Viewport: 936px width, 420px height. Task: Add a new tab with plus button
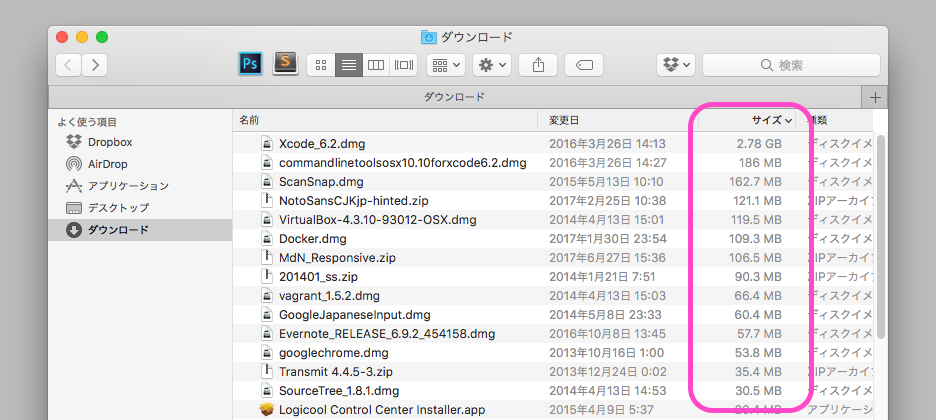coord(875,97)
